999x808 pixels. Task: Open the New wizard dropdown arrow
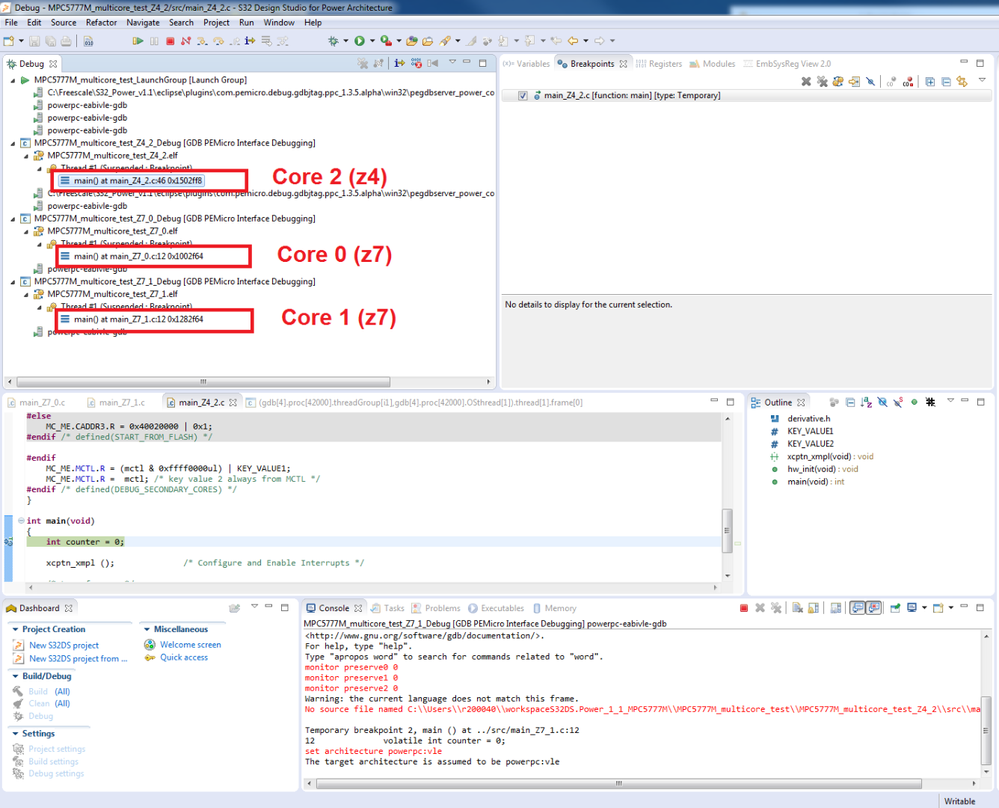coord(21,41)
